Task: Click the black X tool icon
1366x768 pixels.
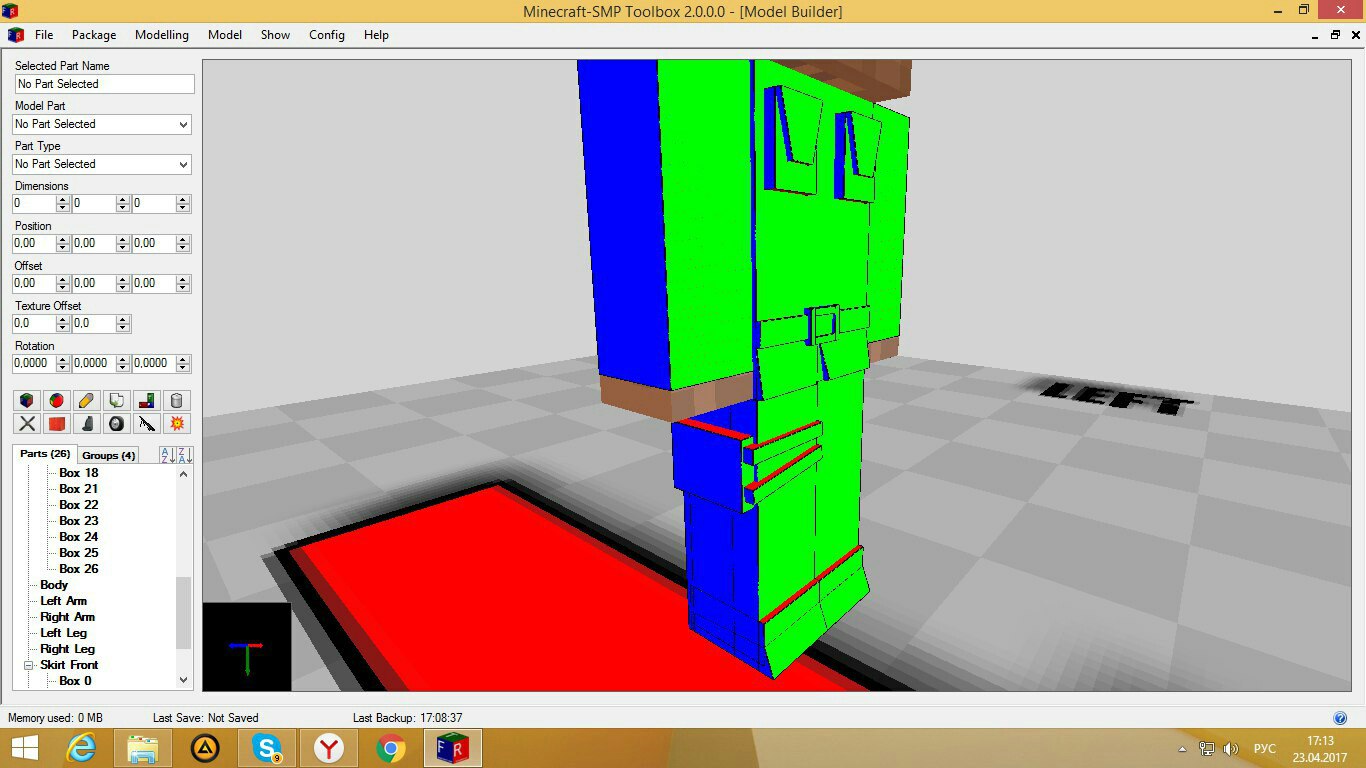Action: tap(27, 423)
